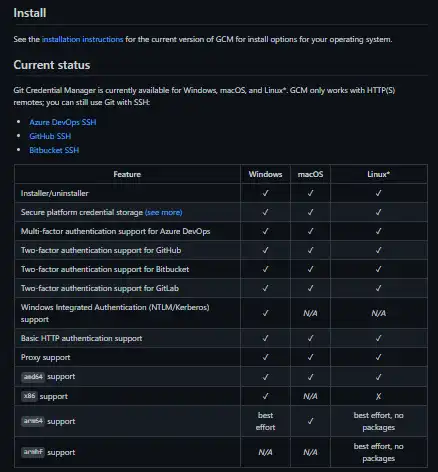Image resolution: width=438 pixels, height=472 pixels.
Task: Select the Feature column header
Action: 127,174
